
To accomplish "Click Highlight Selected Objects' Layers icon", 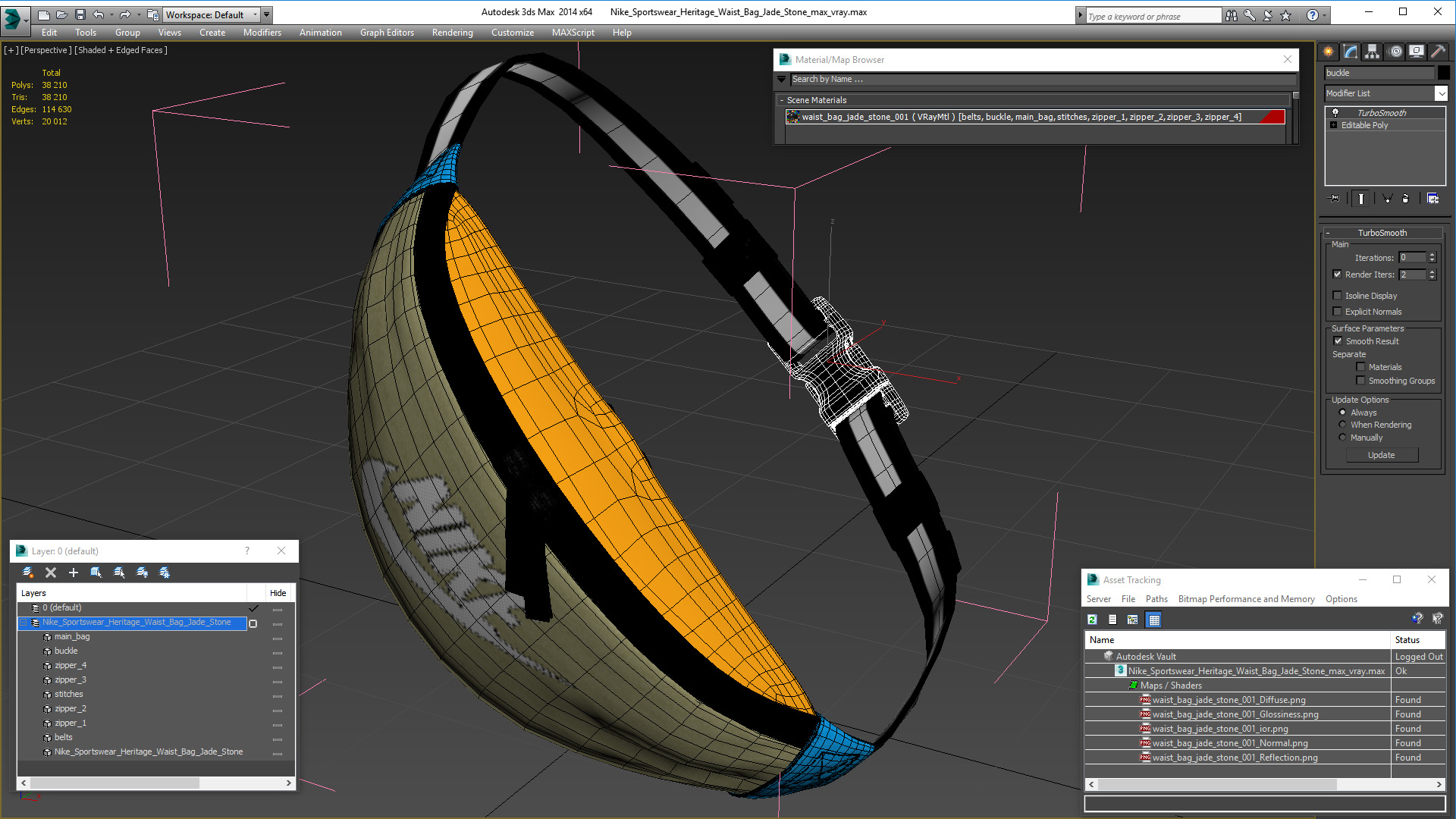I will click(119, 573).
